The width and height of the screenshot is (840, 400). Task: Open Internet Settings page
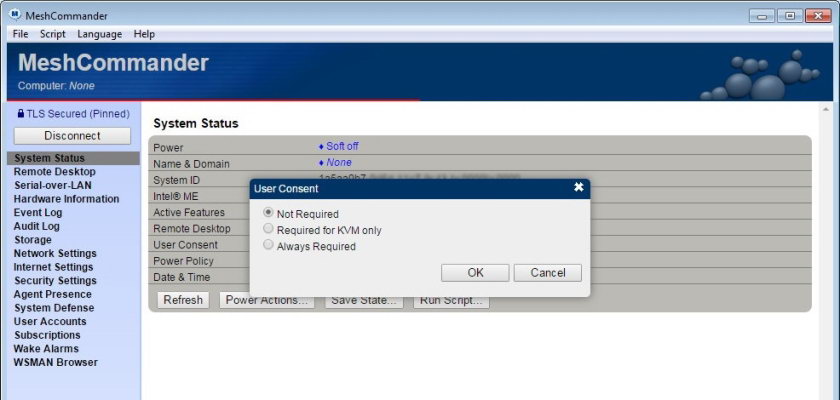click(x=54, y=267)
